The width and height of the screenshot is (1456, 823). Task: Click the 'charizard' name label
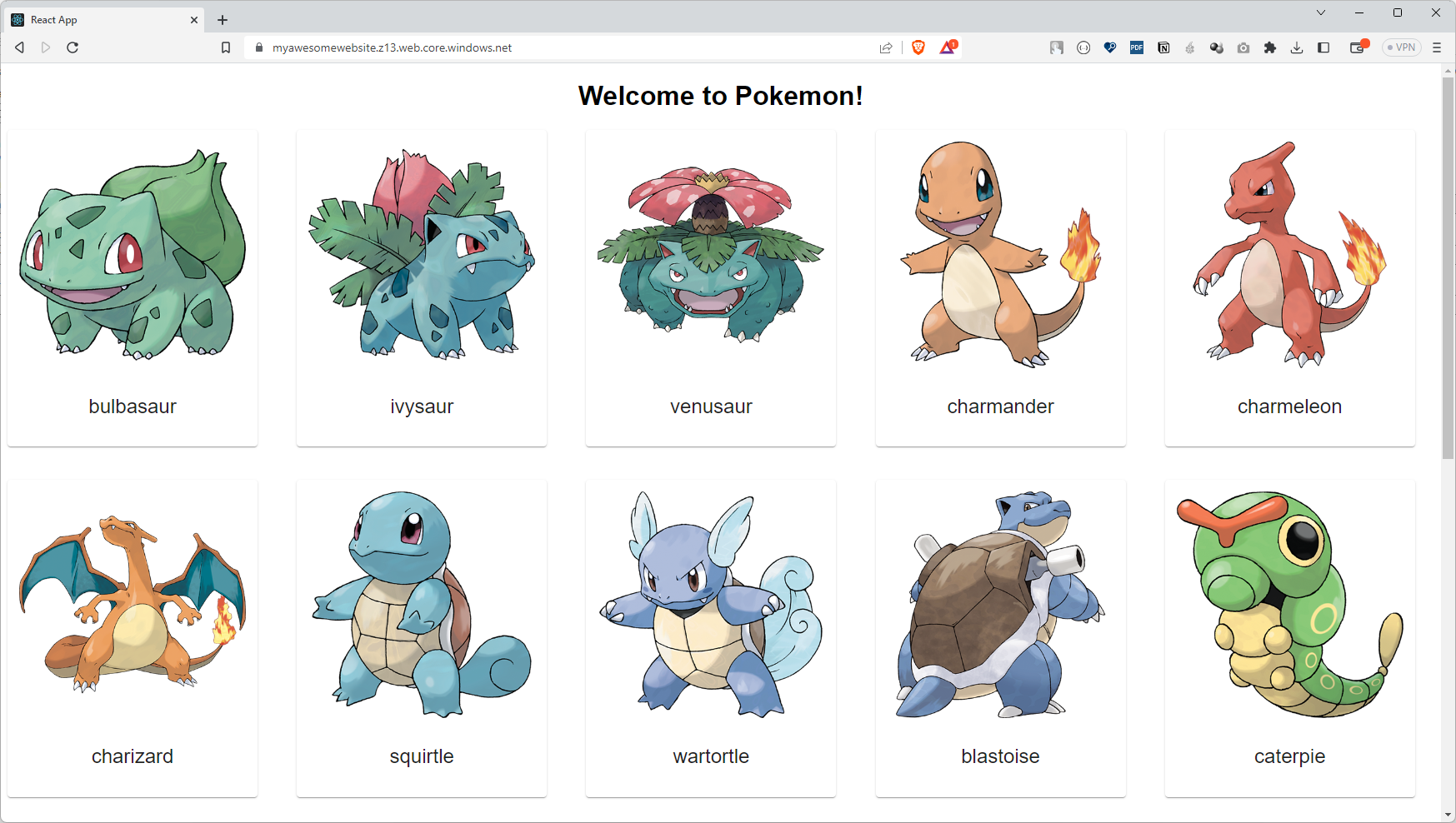pos(133,756)
